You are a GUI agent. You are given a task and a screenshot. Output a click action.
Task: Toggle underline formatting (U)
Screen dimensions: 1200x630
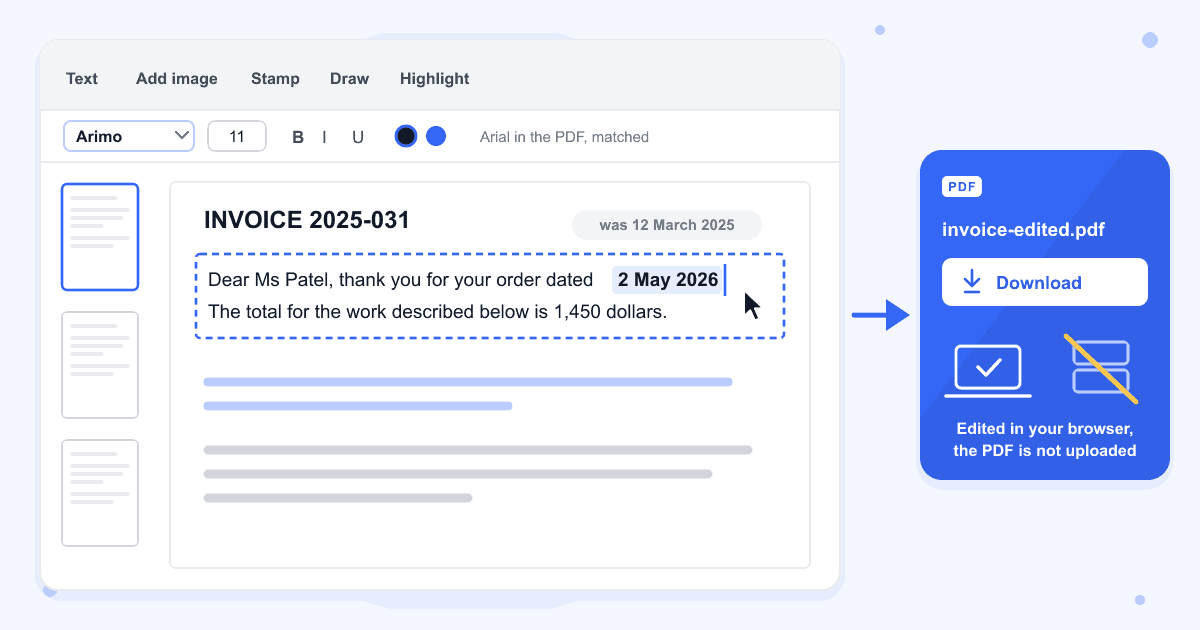pos(358,137)
